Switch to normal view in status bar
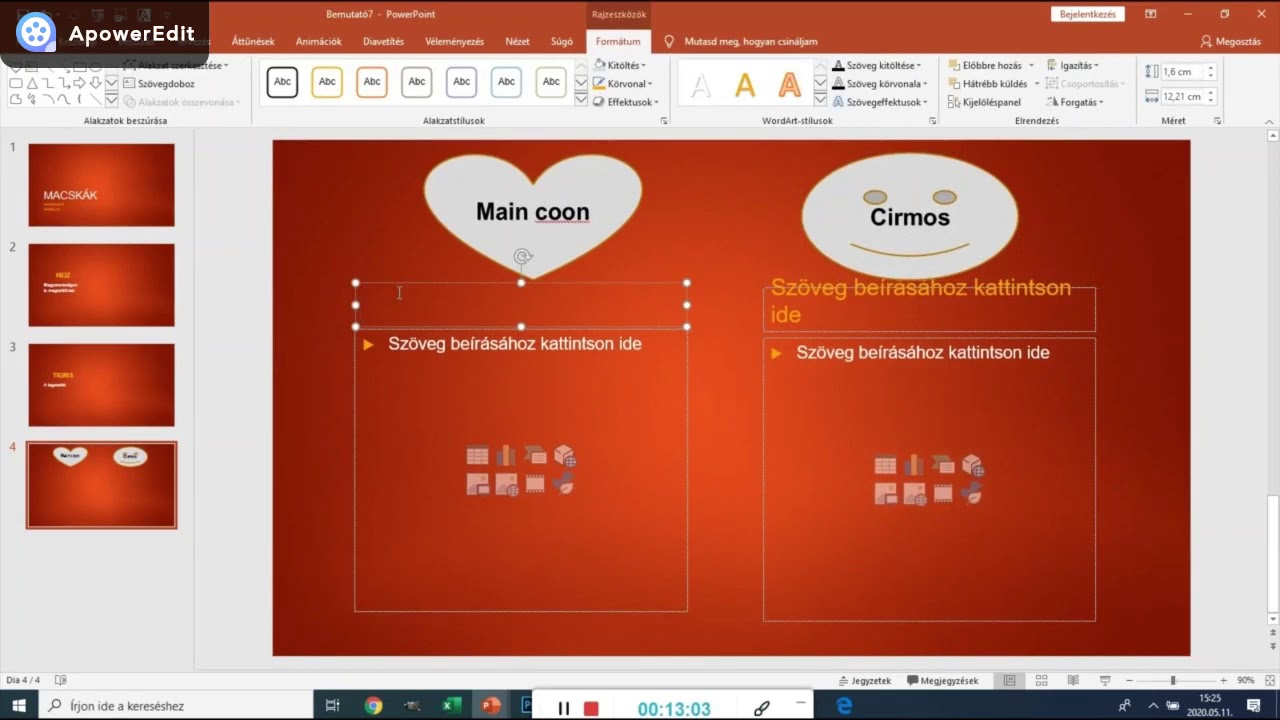Image resolution: width=1280 pixels, height=720 pixels. tap(1010, 680)
